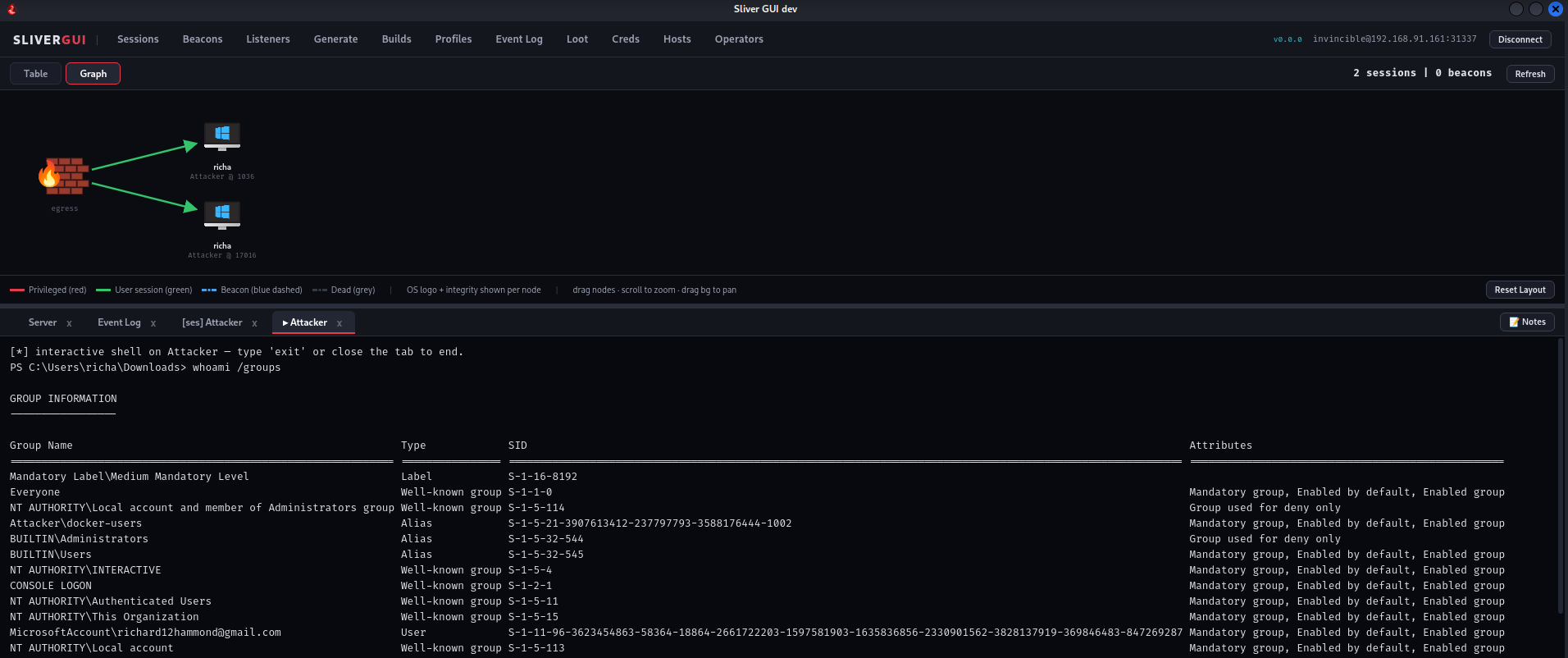The image size is (1568, 658).
Task: Click the 'Dead (grey)' legend entry
Action: pyautogui.click(x=344, y=290)
